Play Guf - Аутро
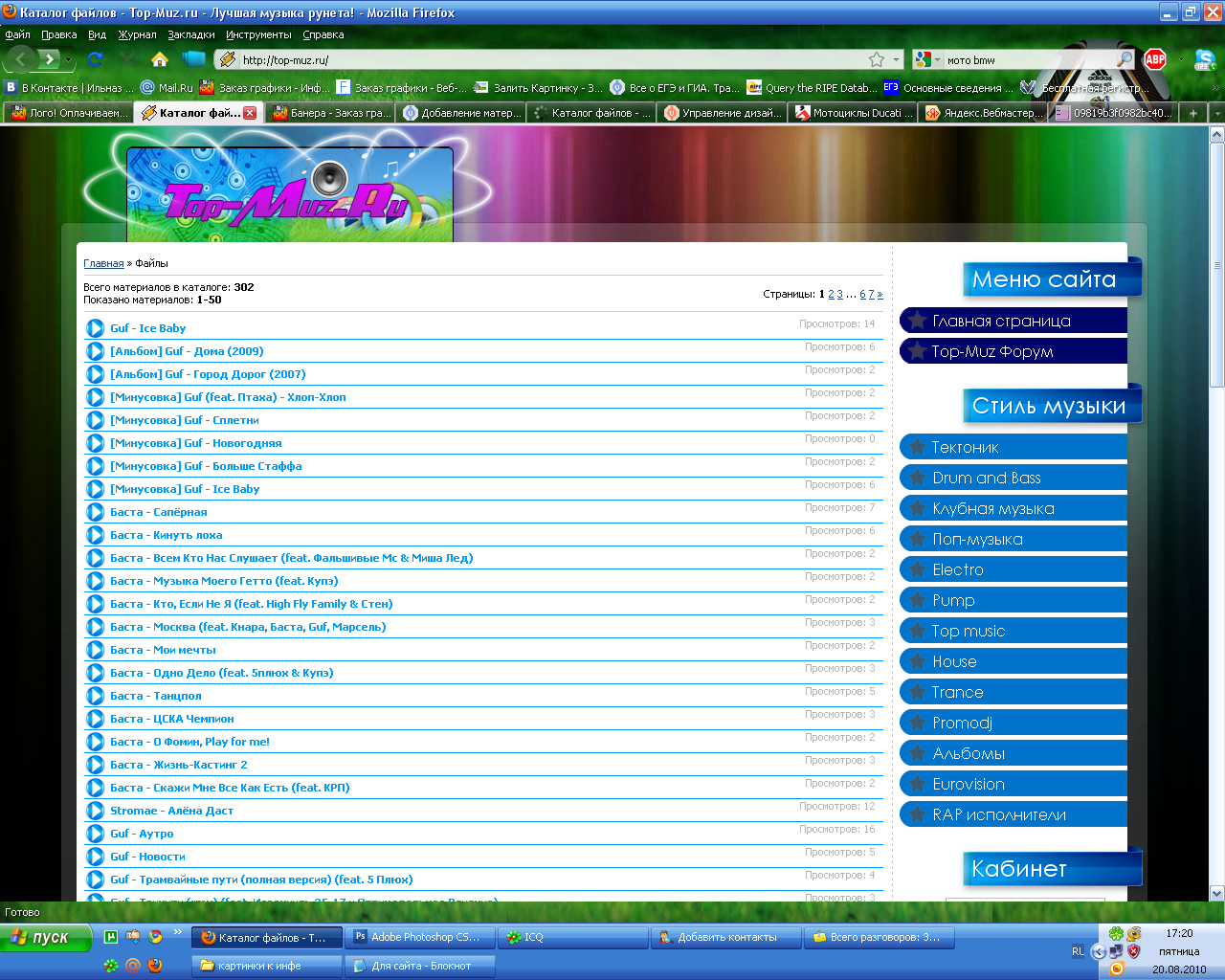 click(x=95, y=834)
